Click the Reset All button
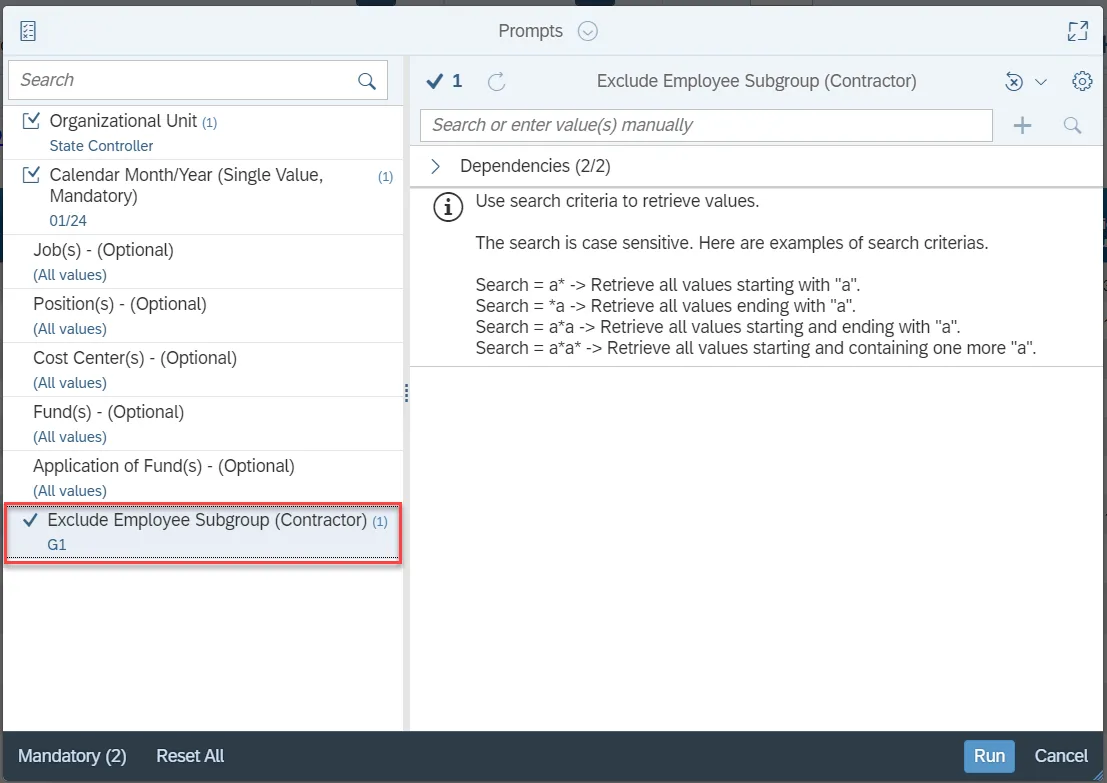The image size is (1107, 783). [x=190, y=756]
